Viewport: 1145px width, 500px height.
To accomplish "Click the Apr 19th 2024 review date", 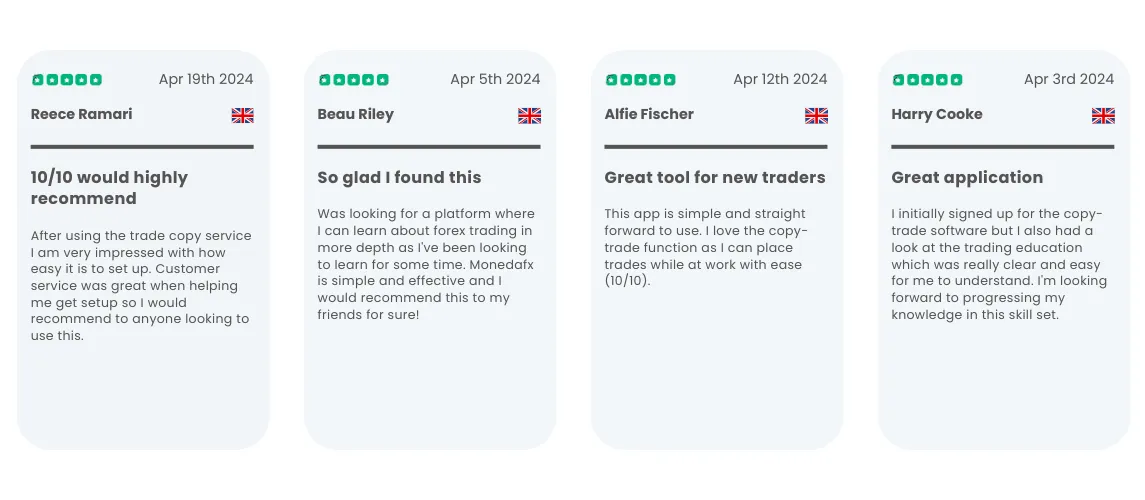I will point(206,80).
